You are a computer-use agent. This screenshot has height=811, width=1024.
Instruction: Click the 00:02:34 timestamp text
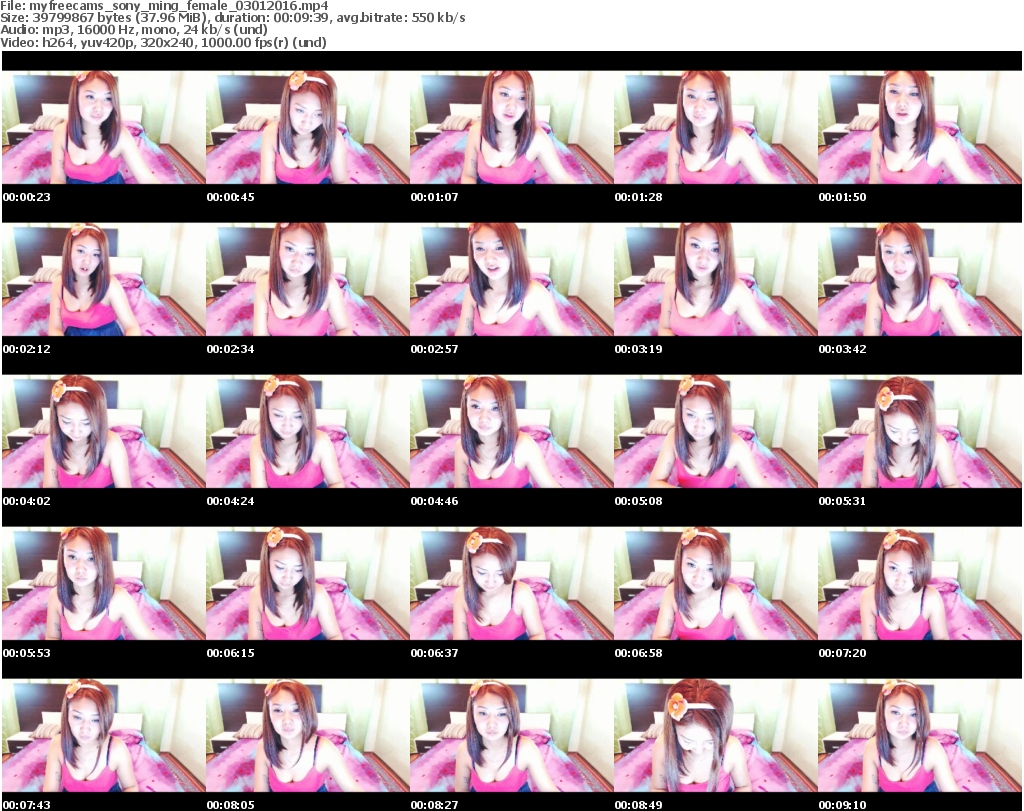(x=231, y=349)
